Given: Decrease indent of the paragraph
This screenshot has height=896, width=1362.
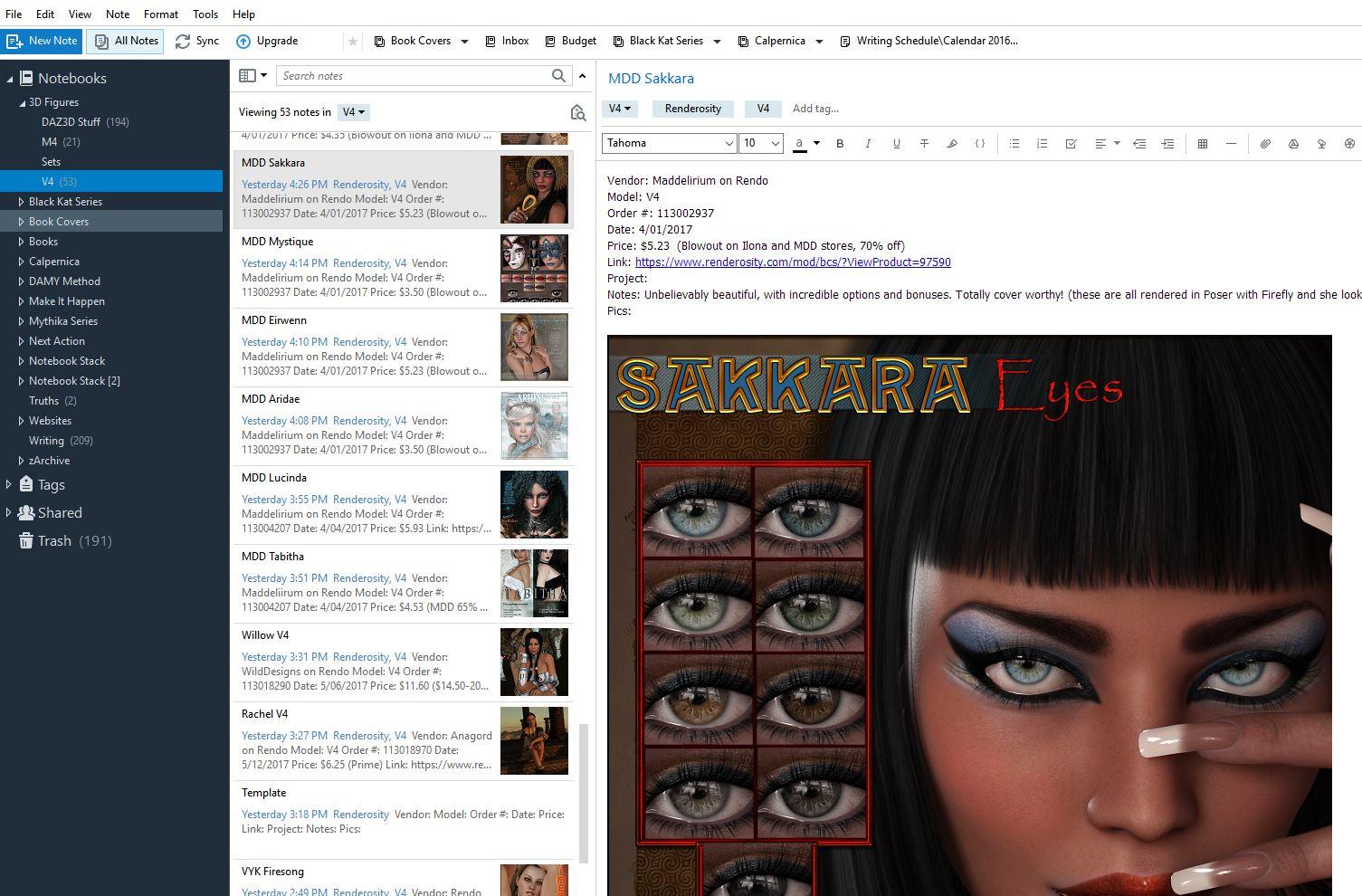Looking at the screenshot, I should pyautogui.click(x=1139, y=143).
